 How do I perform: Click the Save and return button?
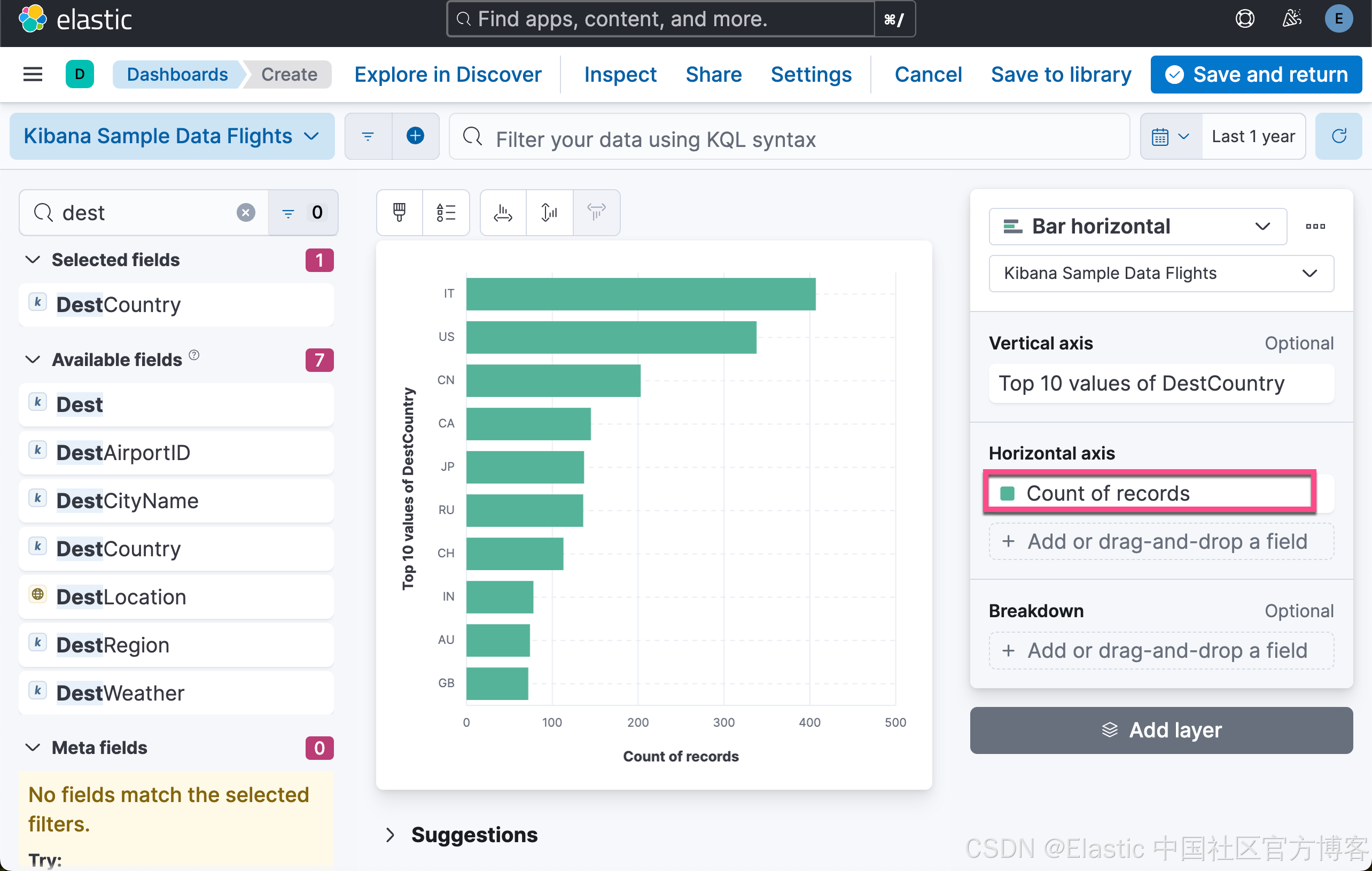(x=1256, y=74)
